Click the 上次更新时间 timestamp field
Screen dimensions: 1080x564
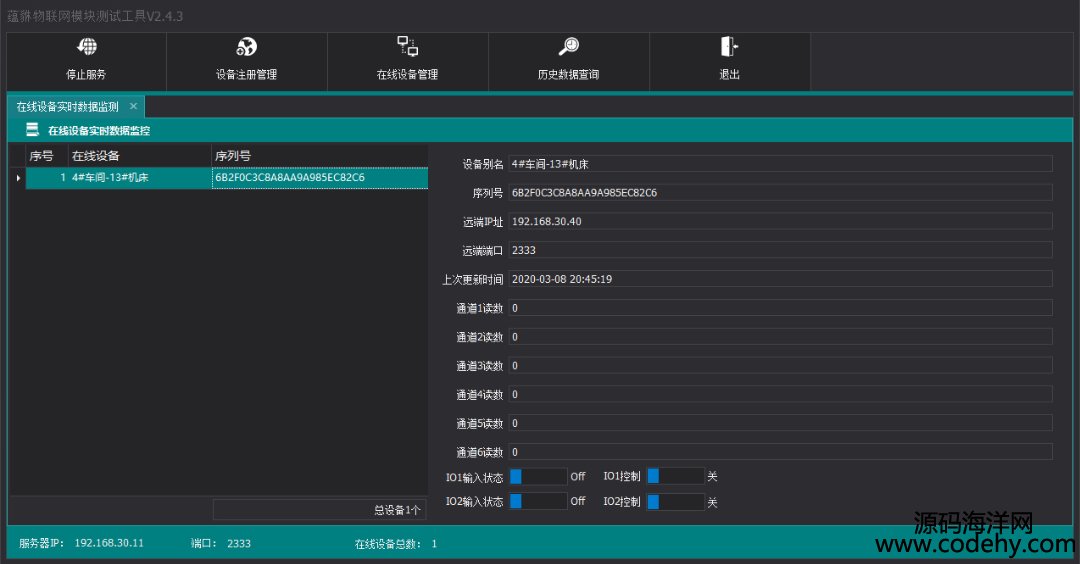(780, 279)
